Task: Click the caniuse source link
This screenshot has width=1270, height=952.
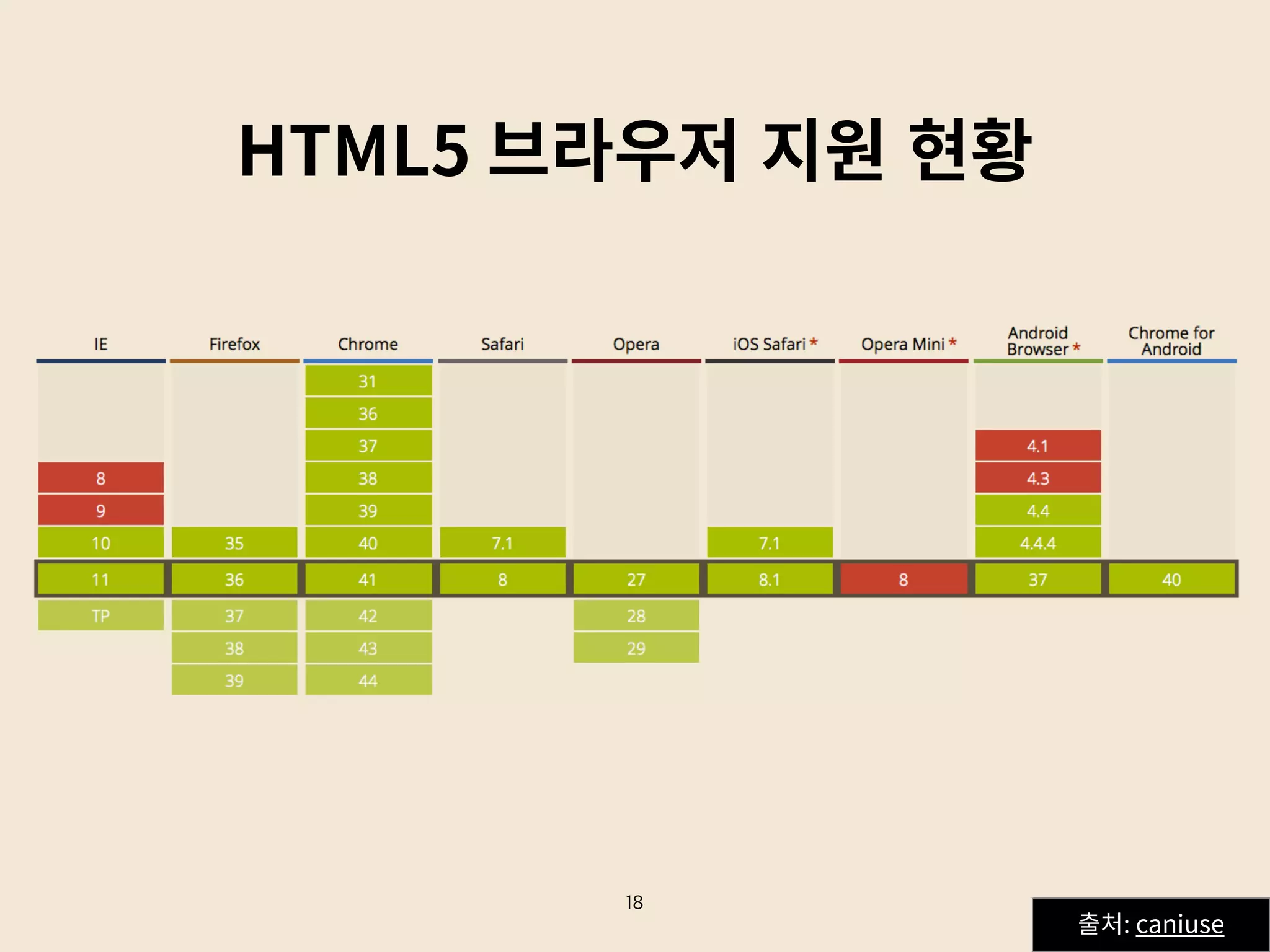Action: coord(1179,924)
